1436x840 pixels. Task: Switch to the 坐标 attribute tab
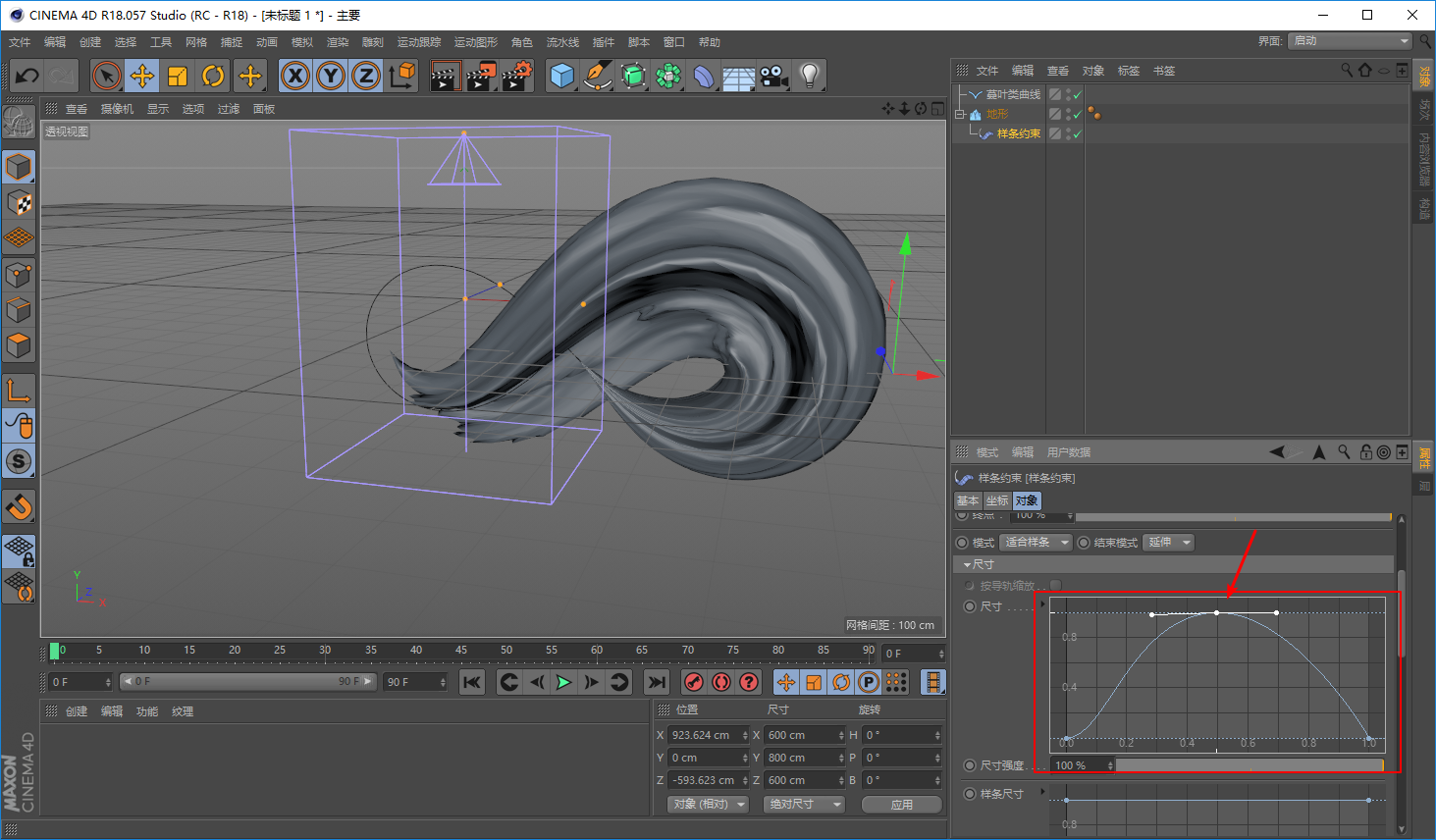coord(997,500)
